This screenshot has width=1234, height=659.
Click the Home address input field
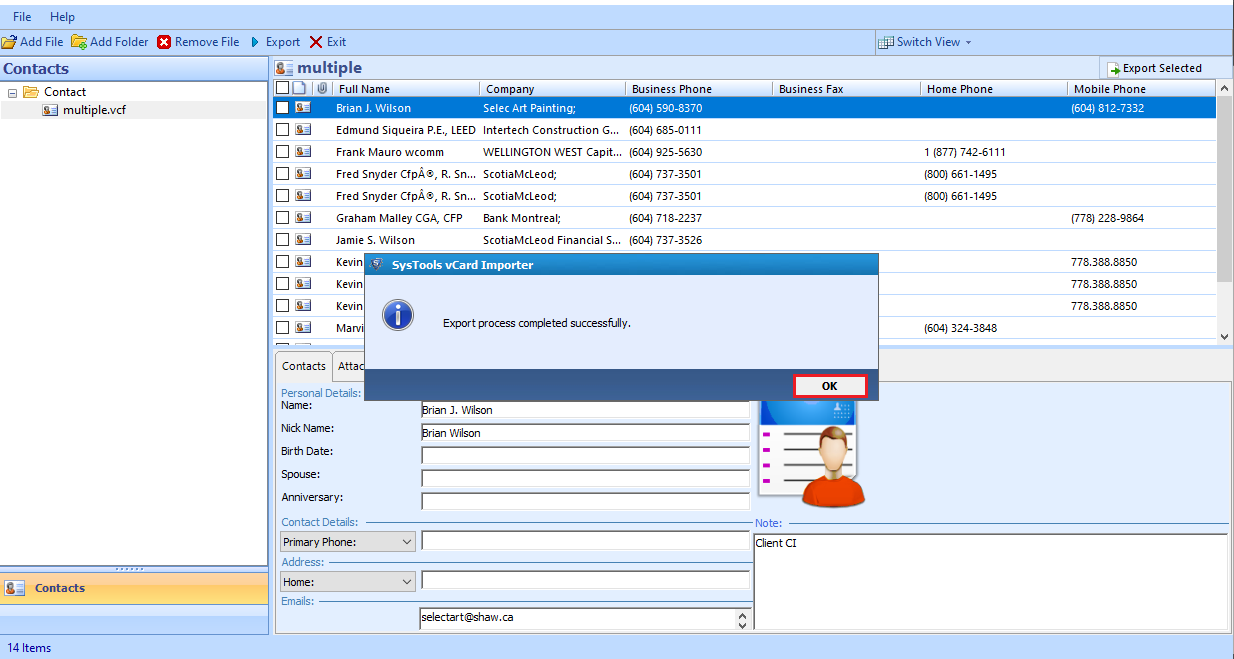(x=585, y=580)
